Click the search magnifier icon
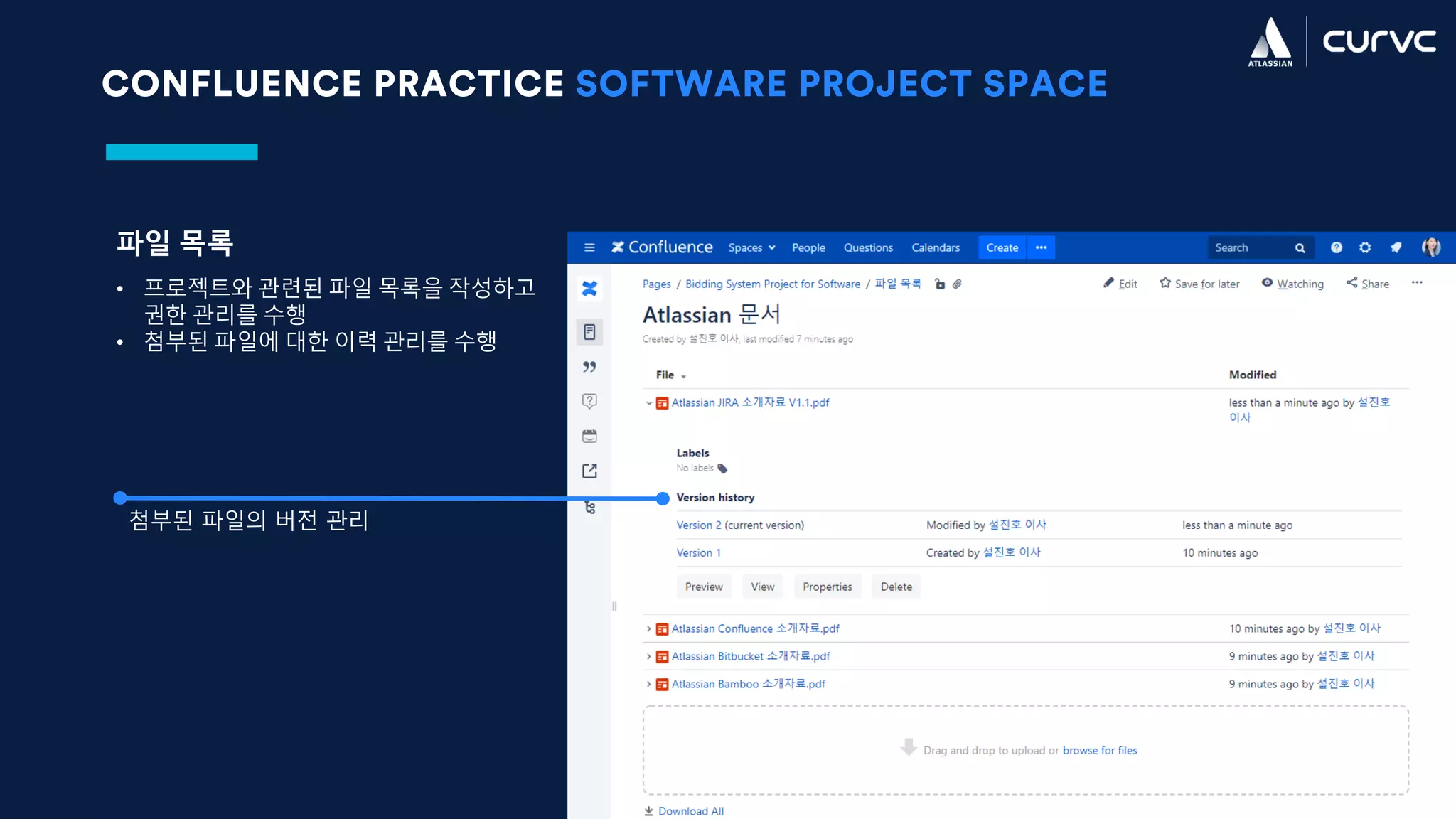This screenshot has width=1456, height=819. pyautogui.click(x=1300, y=248)
